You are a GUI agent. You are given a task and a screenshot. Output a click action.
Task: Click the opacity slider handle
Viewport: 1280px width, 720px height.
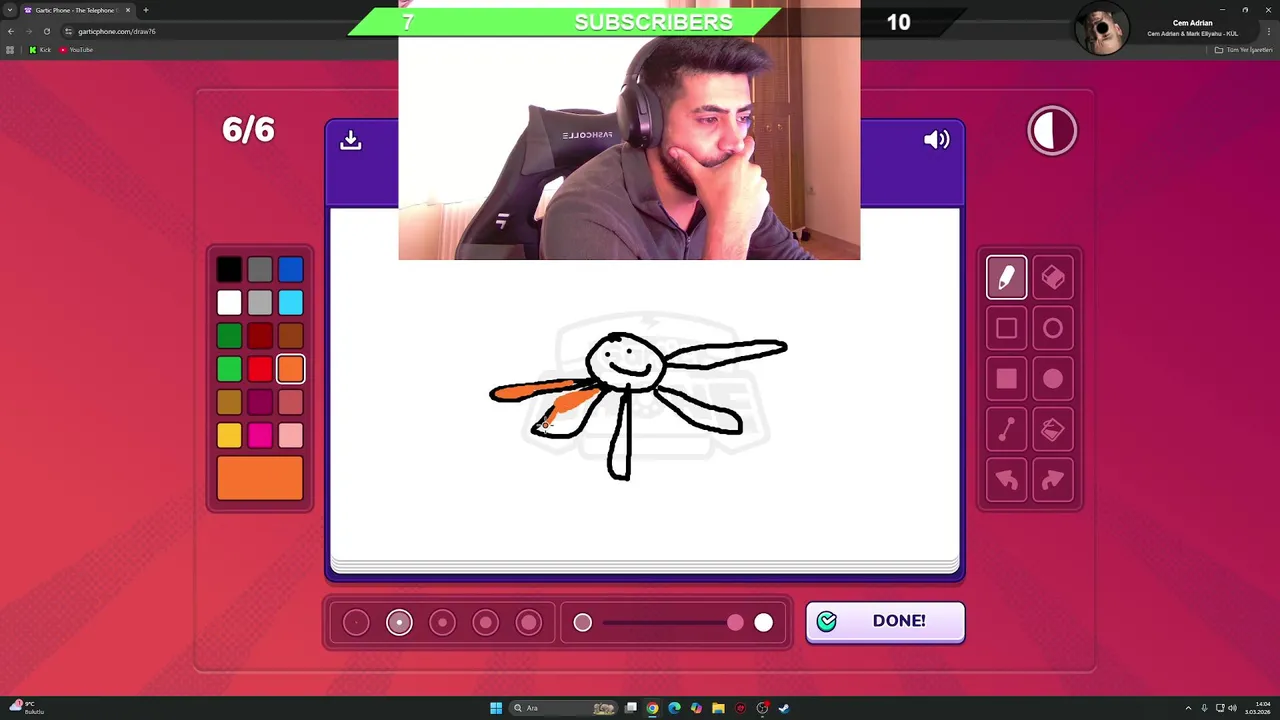click(x=735, y=623)
